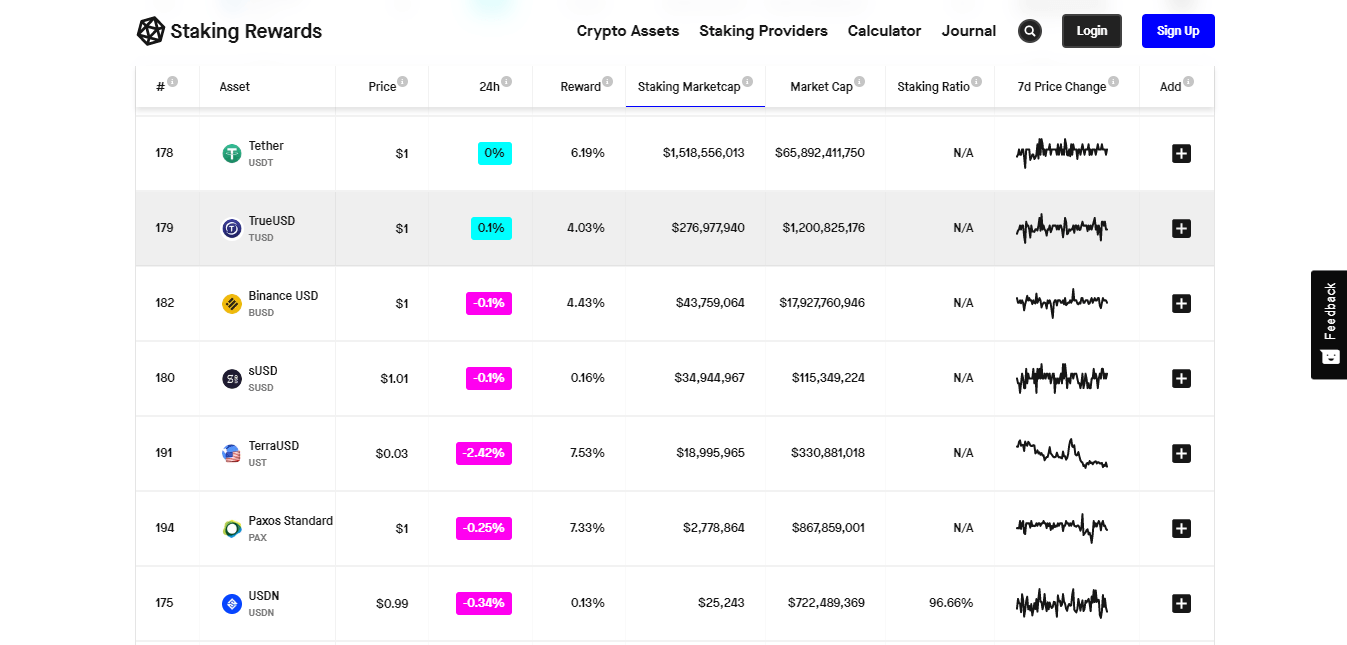
Task: Sort table by Reward column header
Action: point(580,87)
